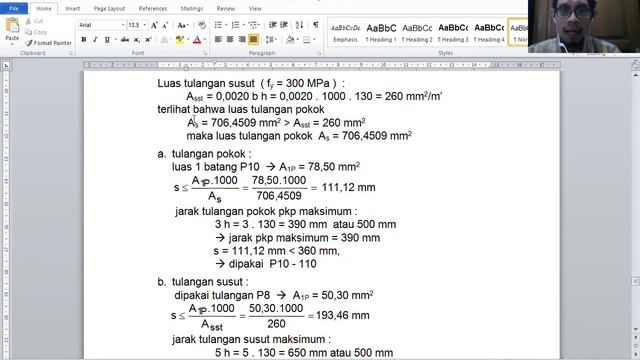This screenshot has width=640, height=360.
Task: Switch to the Home tab
Action: click(44, 8)
